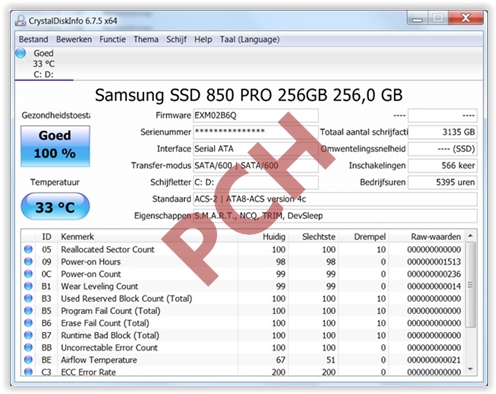Click the scroll down arrow of SMART list
Screen dimensions: 496x394
coord(470,369)
